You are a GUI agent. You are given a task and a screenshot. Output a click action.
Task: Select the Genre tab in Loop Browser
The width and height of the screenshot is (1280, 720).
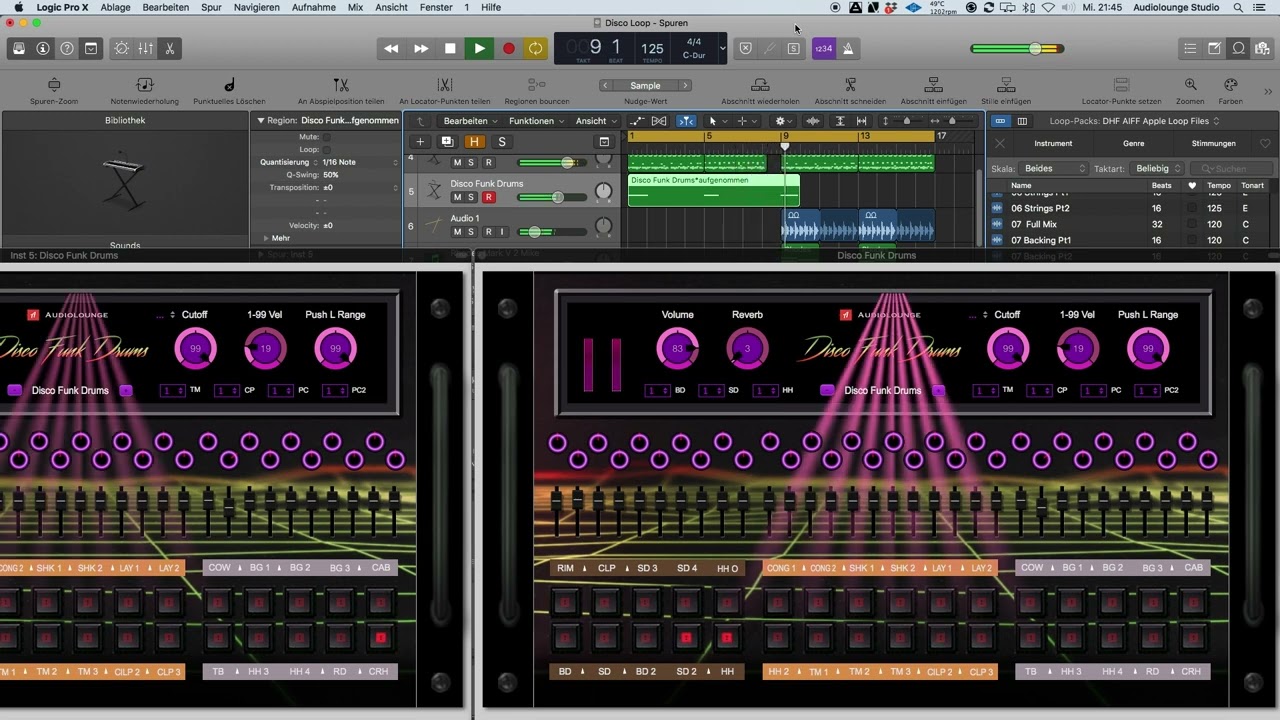(1133, 144)
